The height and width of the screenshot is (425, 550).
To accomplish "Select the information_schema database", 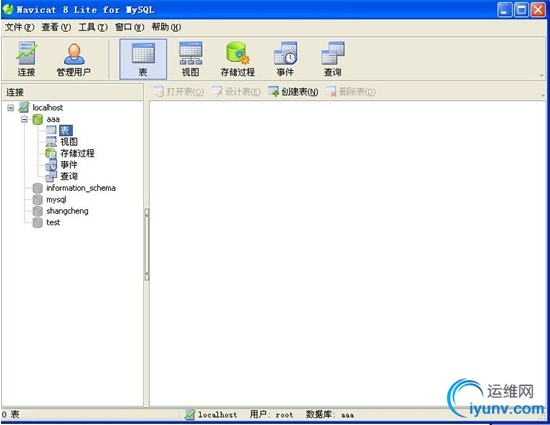I will 81,188.
